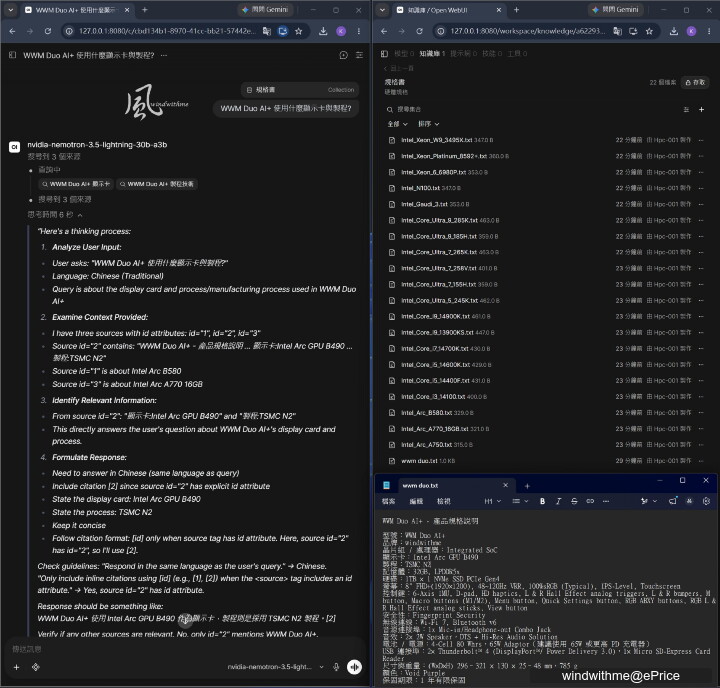Open Notepad 檢視 menu
Viewport: 720px width, 688px height.
click(444, 501)
